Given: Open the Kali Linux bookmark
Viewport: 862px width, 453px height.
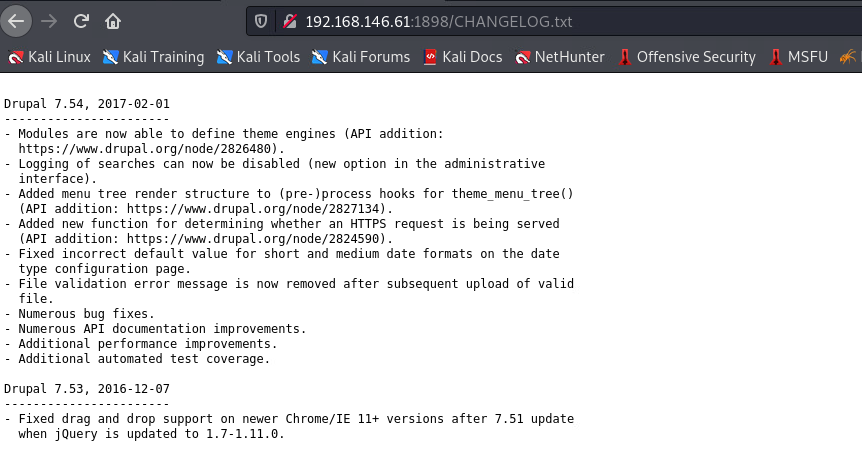Looking at the screenshot, I should click(x=49, y=57).
